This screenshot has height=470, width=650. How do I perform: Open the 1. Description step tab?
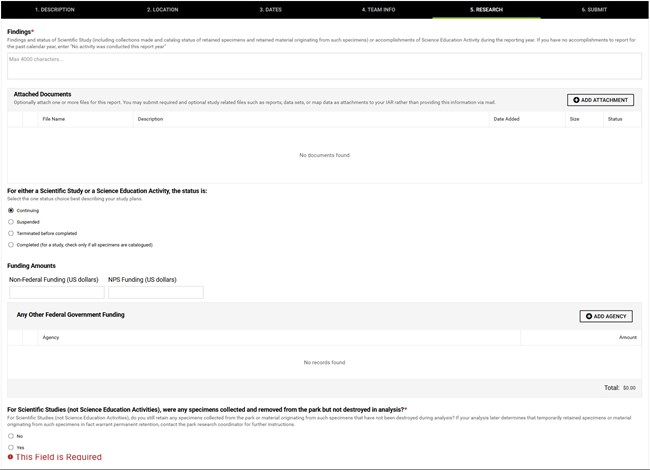tap(55, 10)
